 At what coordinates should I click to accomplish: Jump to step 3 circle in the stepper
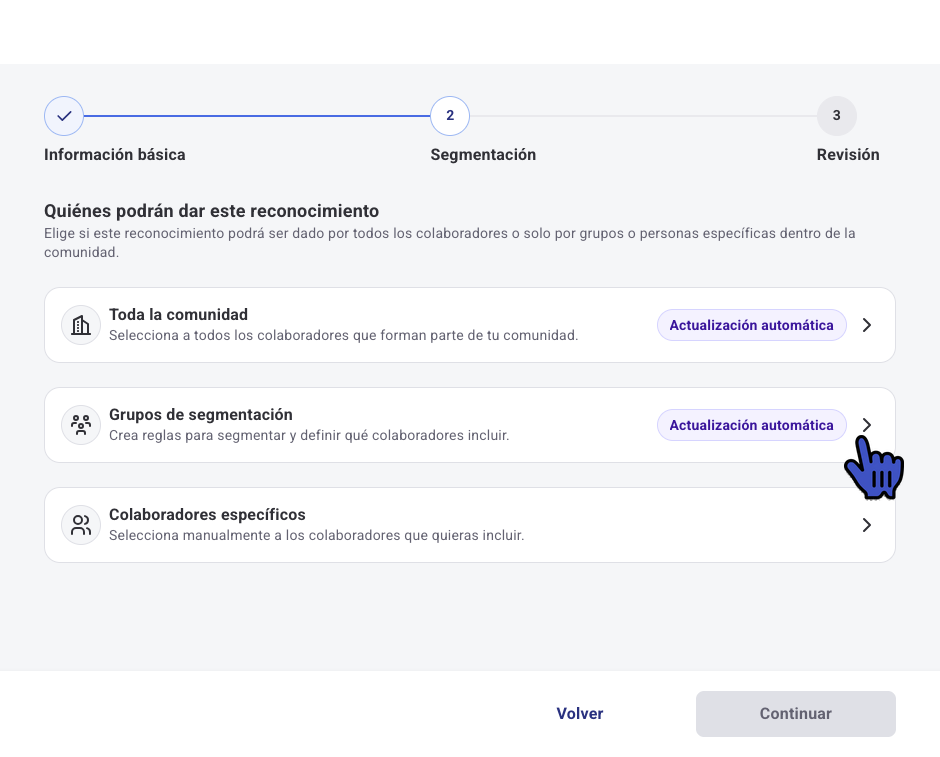[x=836, y=116]
